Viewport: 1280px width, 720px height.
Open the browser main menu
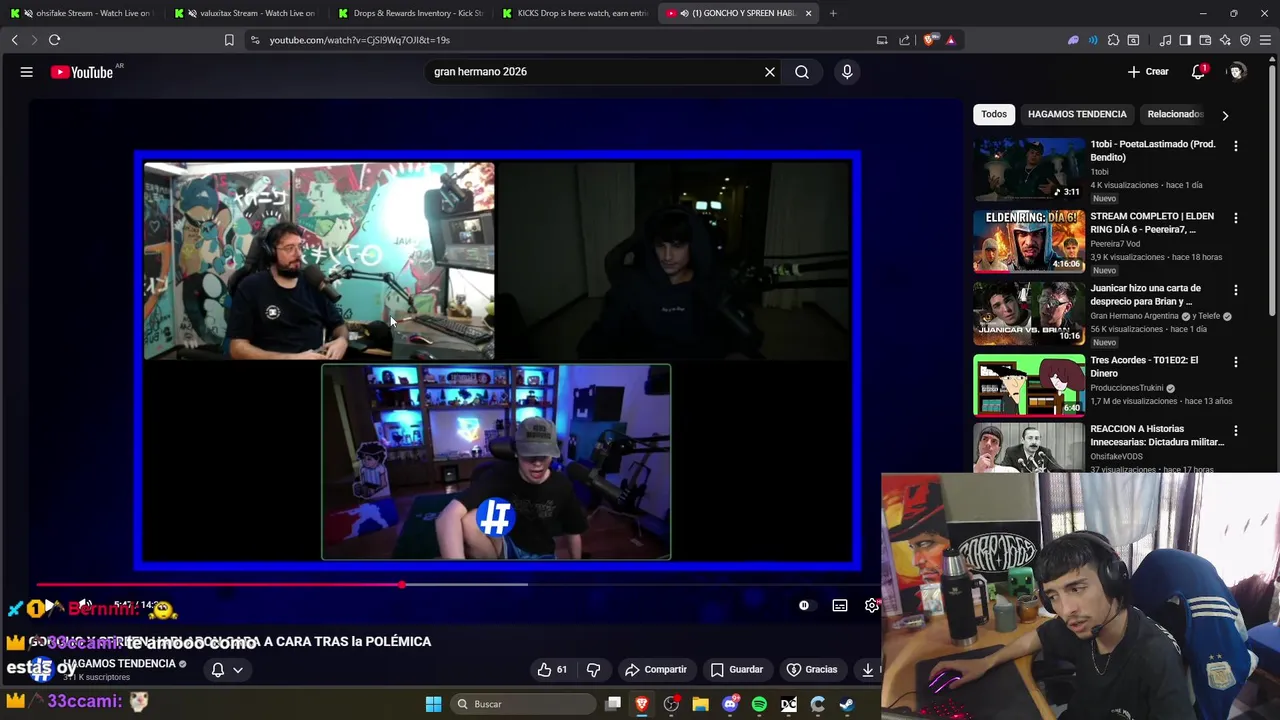pyautogui.click(x=1265, y=40)
